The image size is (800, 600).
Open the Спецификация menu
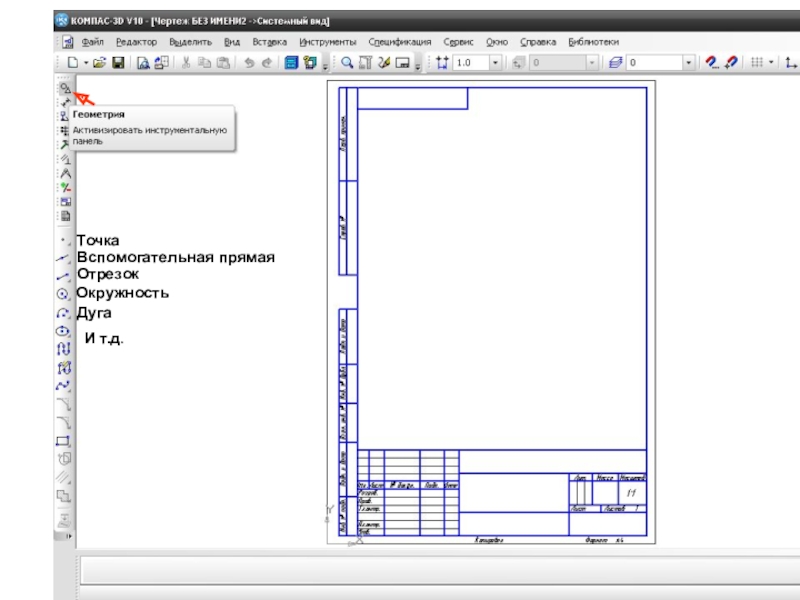click(x=399, y=42)
